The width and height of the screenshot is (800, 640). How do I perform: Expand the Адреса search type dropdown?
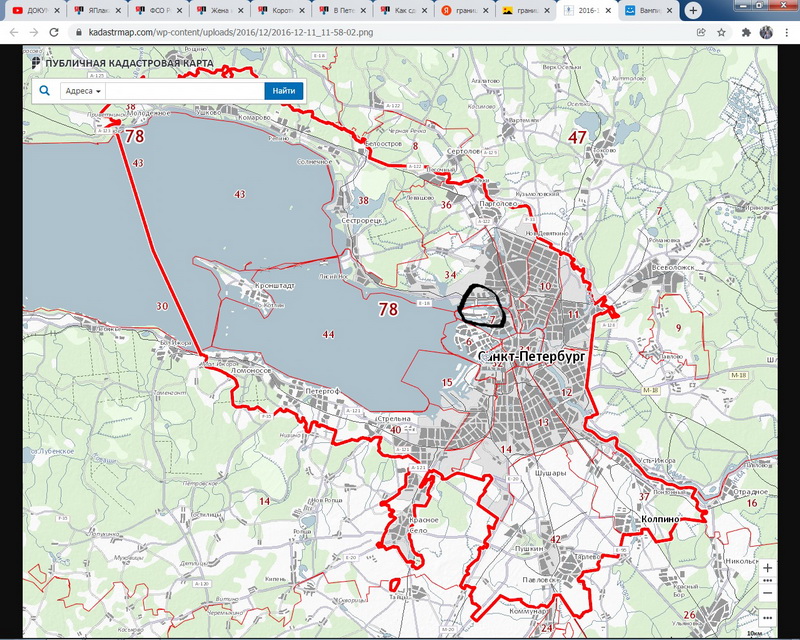pos(83,91)
